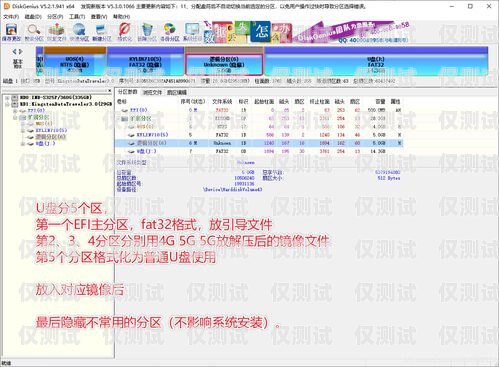Switch to the 分区参数 tab
This screenshot has width=499, height=367.
[x=128, y=92]
